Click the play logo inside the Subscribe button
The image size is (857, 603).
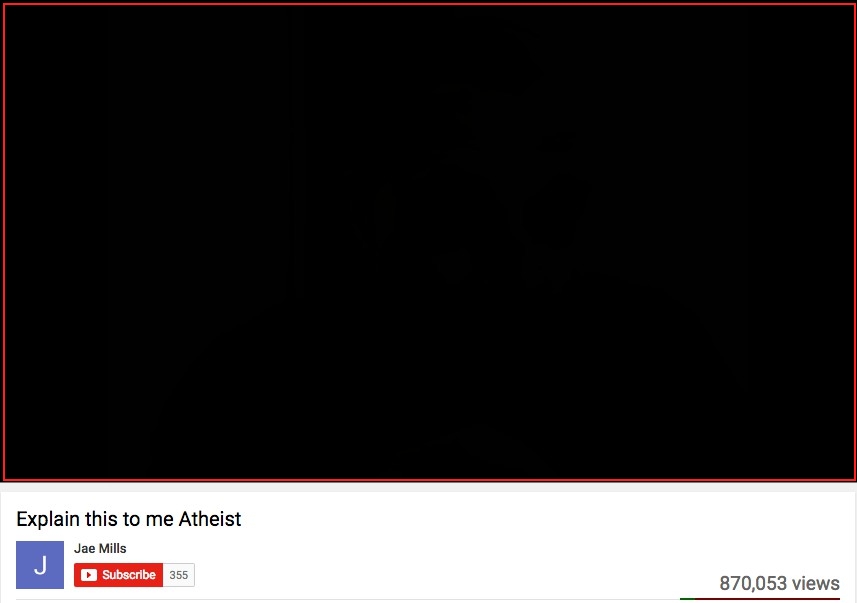89,575
